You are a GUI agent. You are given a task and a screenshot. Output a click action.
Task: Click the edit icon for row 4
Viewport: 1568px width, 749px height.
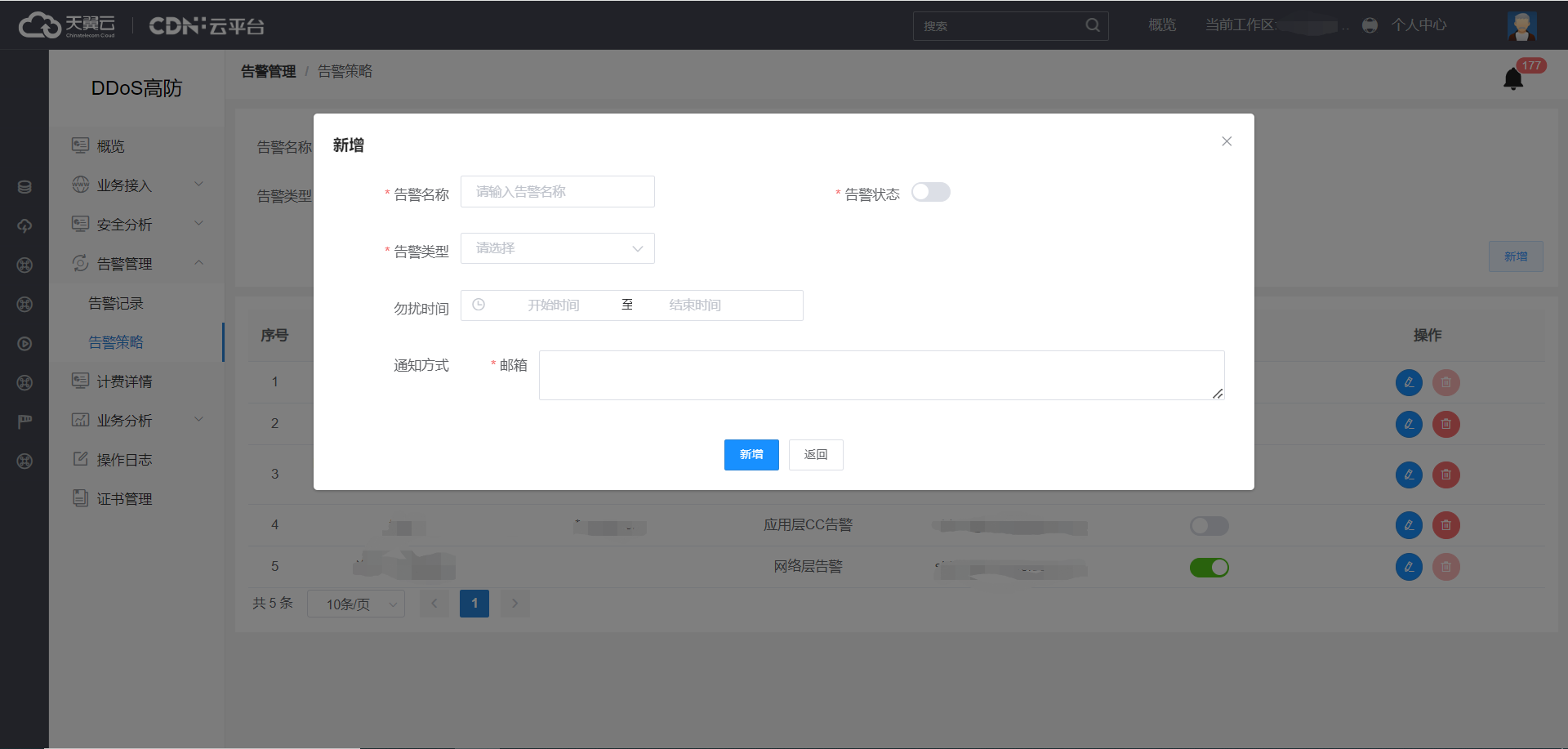(x=1409, y=525)
